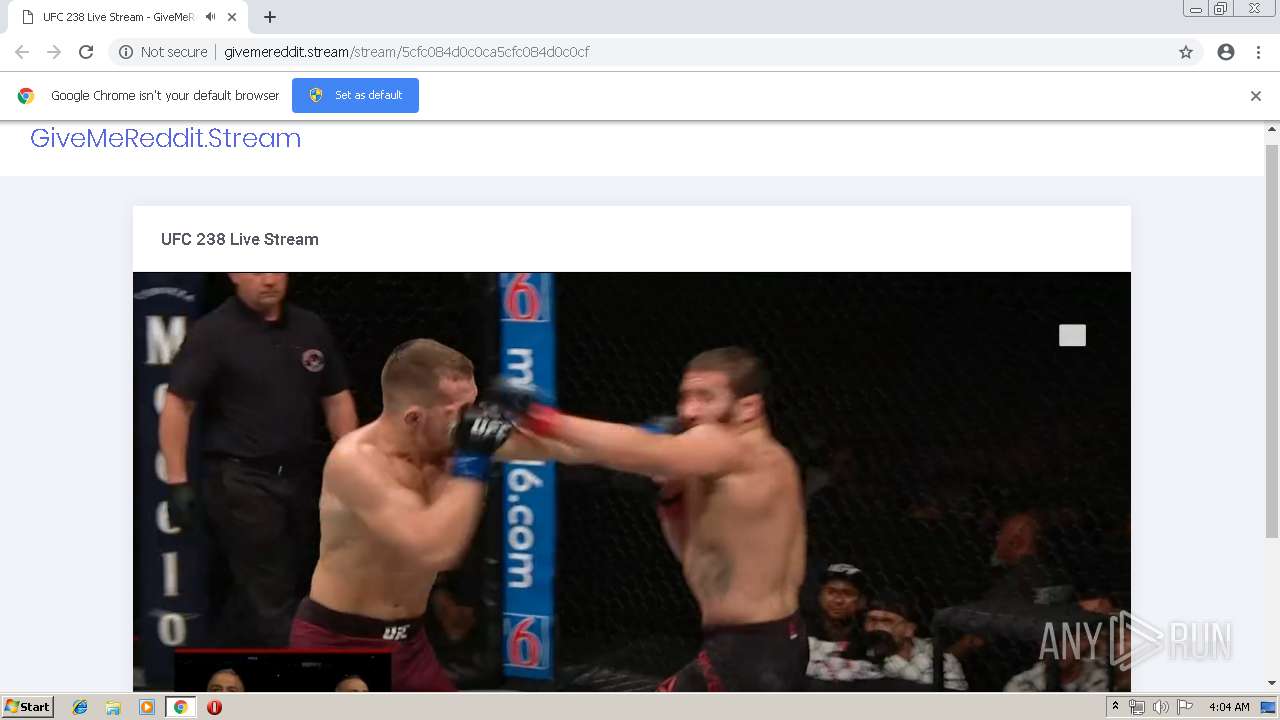Click the gray square overlay on video
Image resolution: width=1280 pixels, height=720 pixels.
[x=1072, y=335]
